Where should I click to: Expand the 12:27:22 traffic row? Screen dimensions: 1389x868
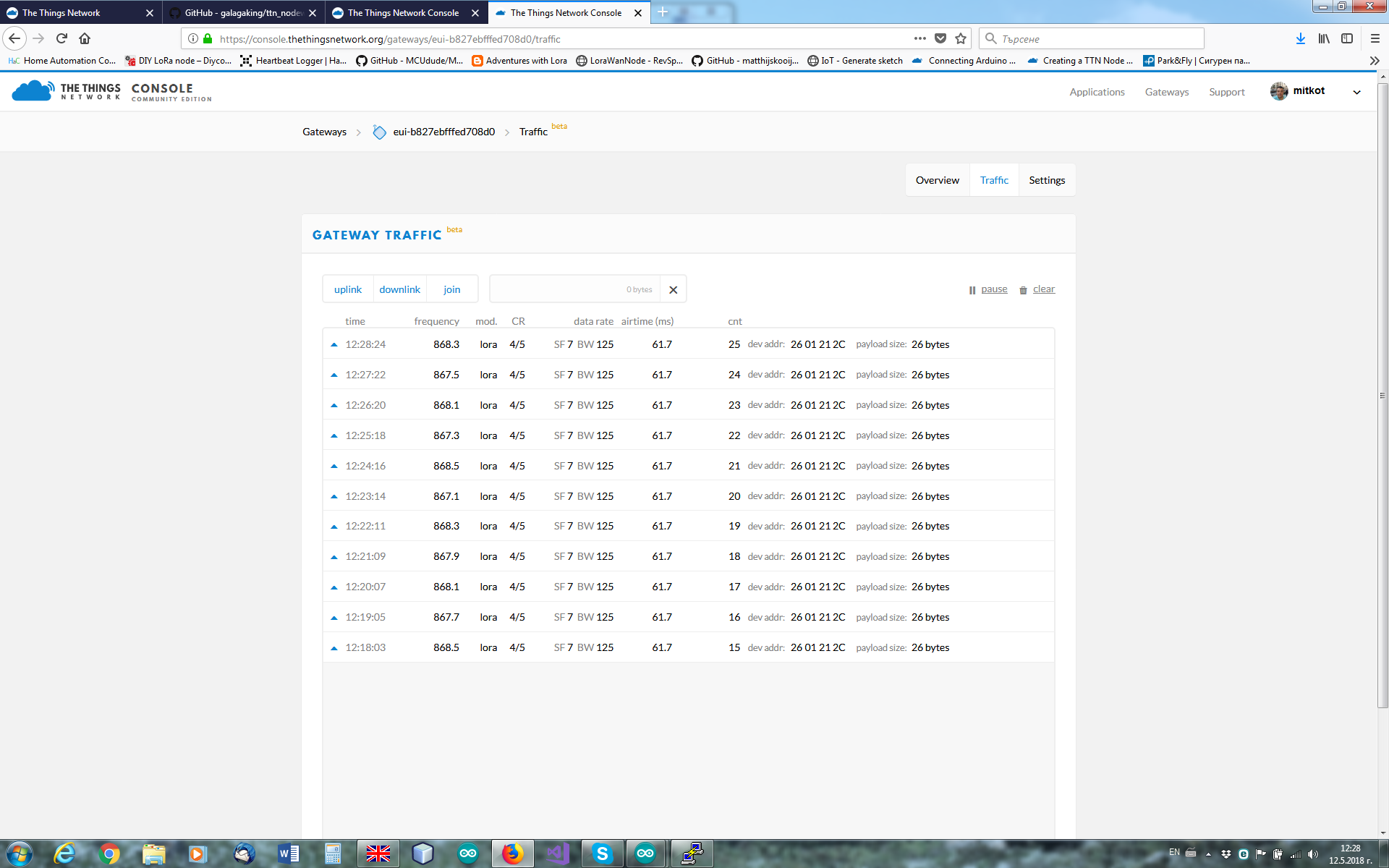(x=688, y=375)
